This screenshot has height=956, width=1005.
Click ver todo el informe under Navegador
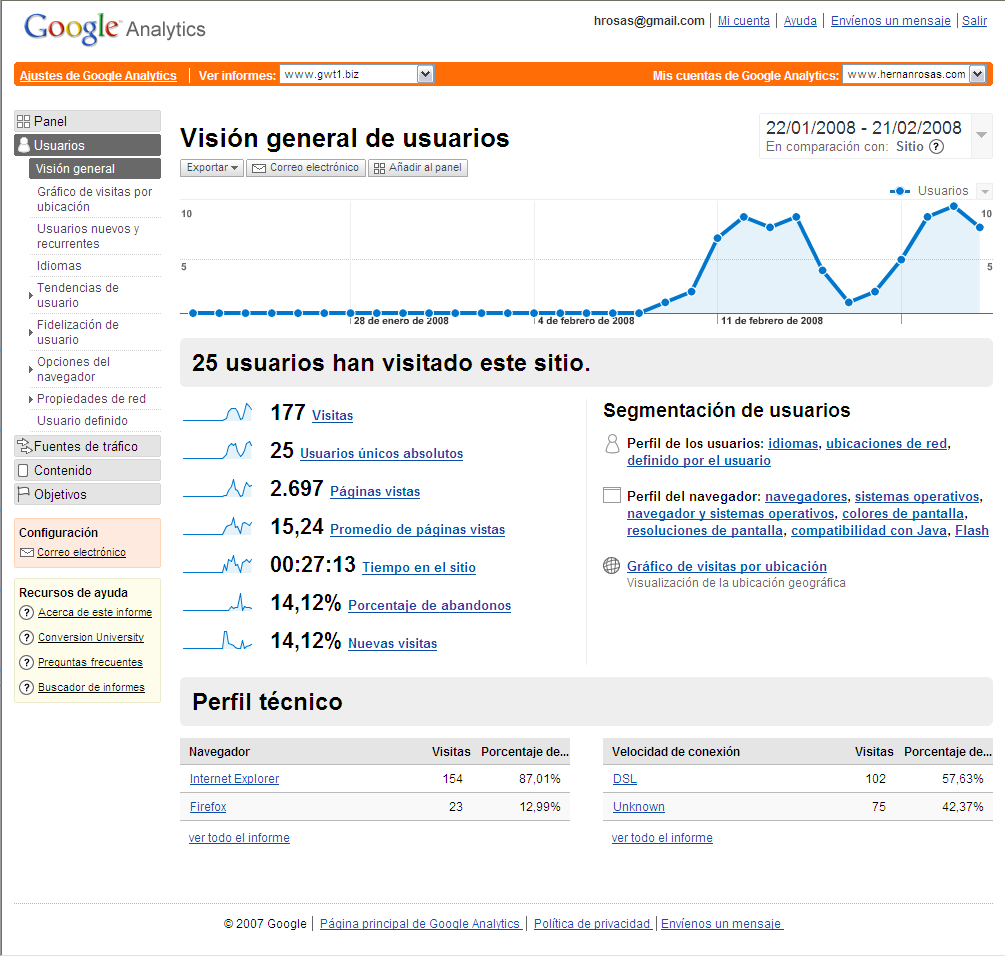(x=239, y=837)
